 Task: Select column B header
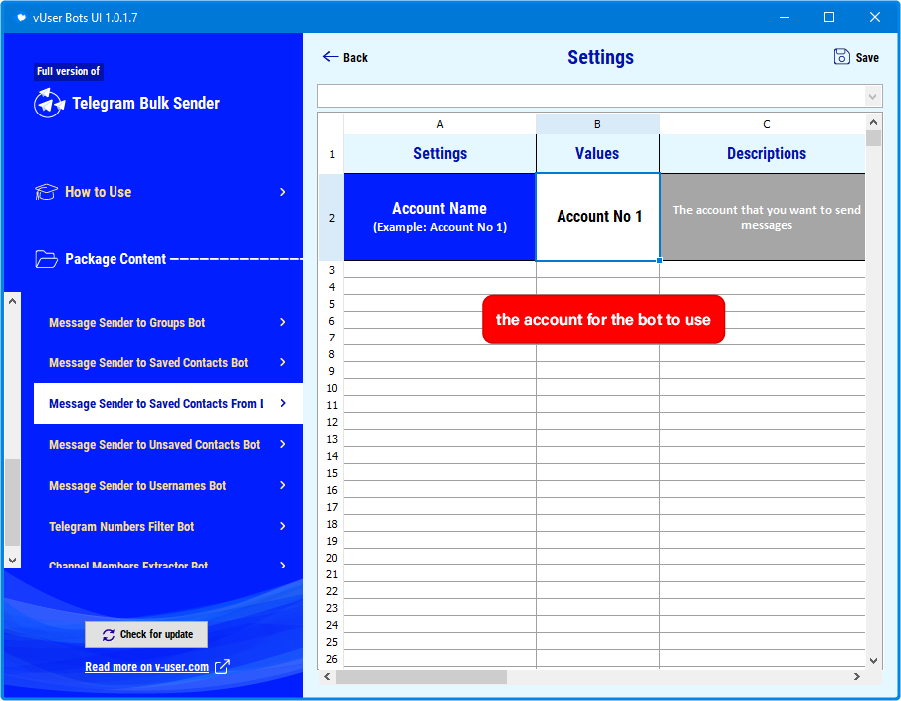[598, 124]
